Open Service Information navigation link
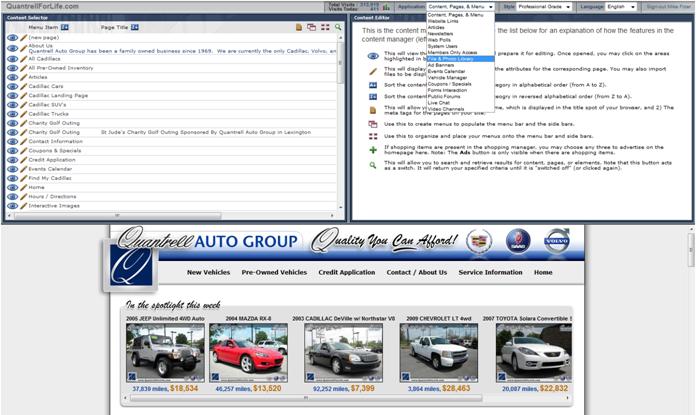The image size is (697, 415). pyautogui.click(x=490, y=272)
